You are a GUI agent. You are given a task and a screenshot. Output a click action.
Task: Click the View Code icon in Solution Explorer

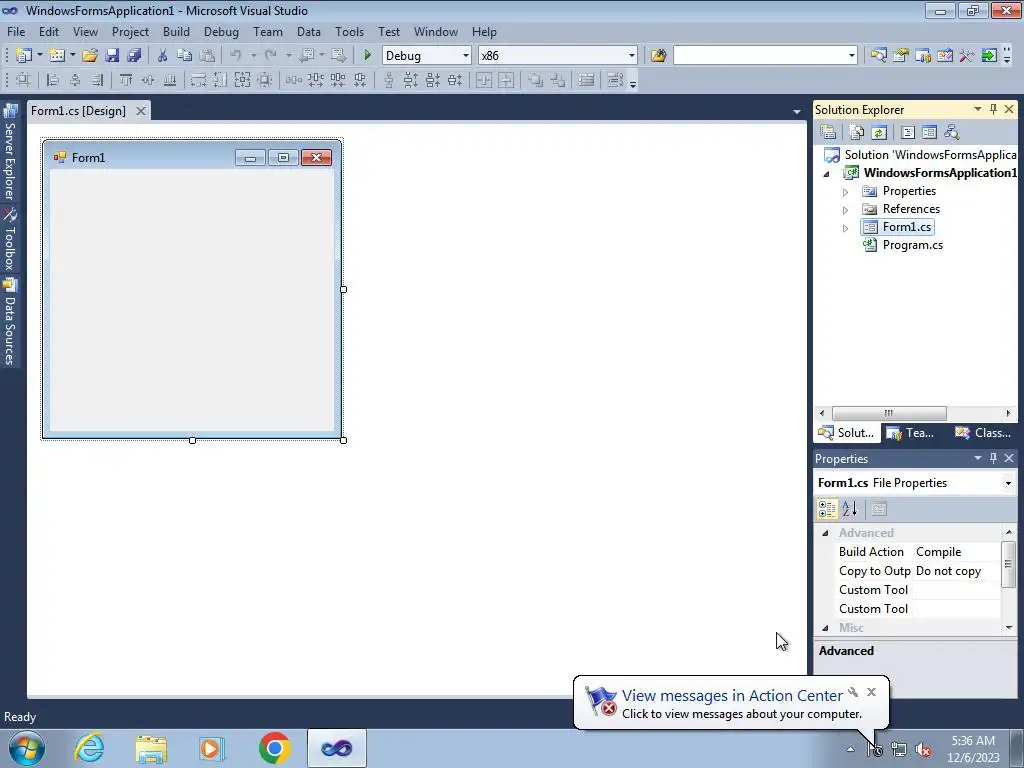tap(908, 133)
